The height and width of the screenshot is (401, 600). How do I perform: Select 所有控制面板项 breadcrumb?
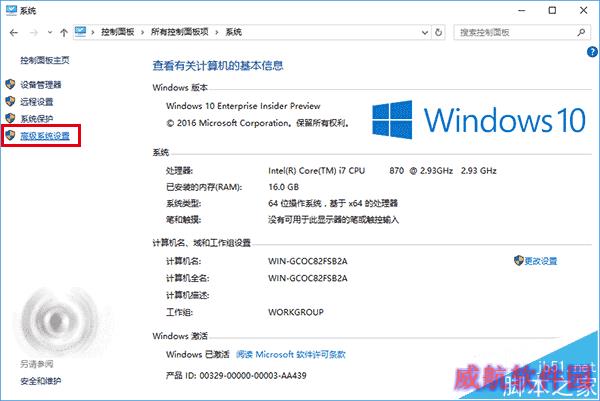[x=179, y=32]
